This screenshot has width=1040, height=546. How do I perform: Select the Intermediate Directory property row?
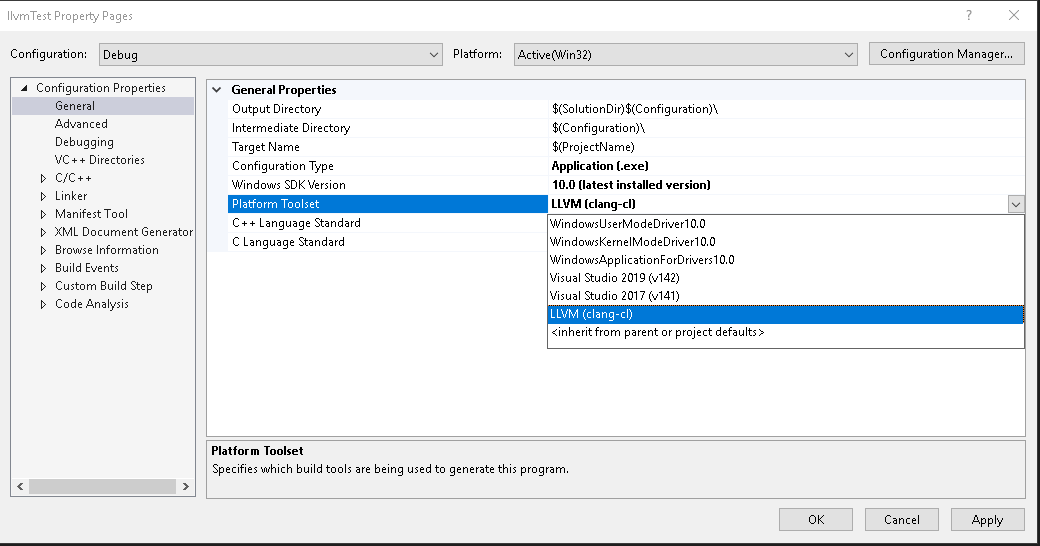(626, 128)
